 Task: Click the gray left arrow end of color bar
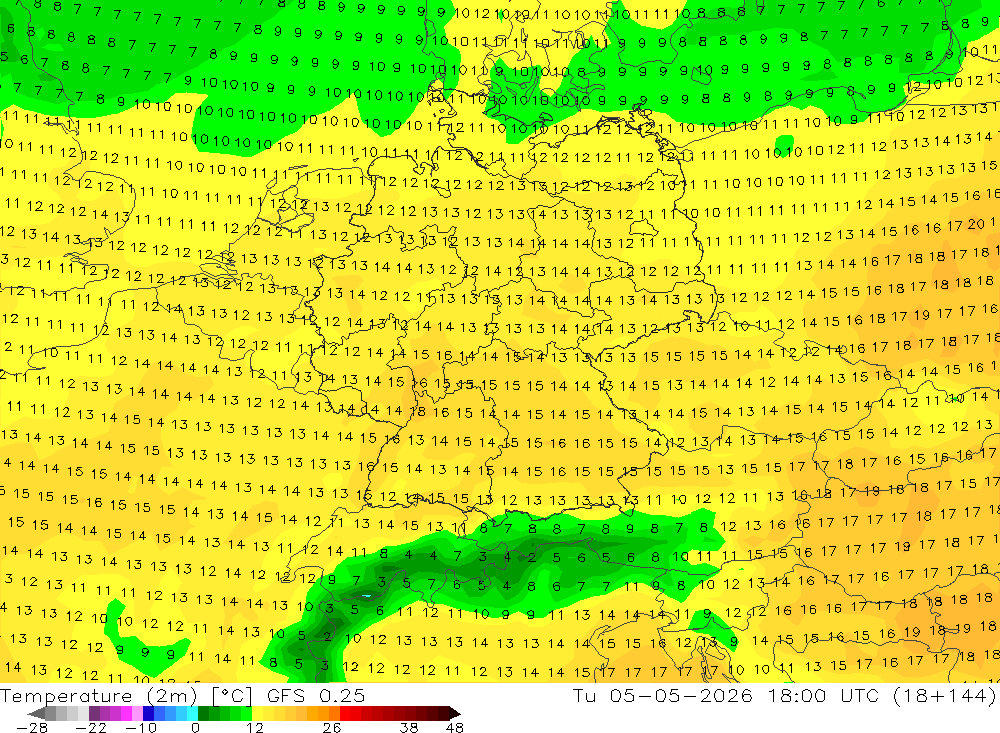pyautogui.click(x=36, y=713)
